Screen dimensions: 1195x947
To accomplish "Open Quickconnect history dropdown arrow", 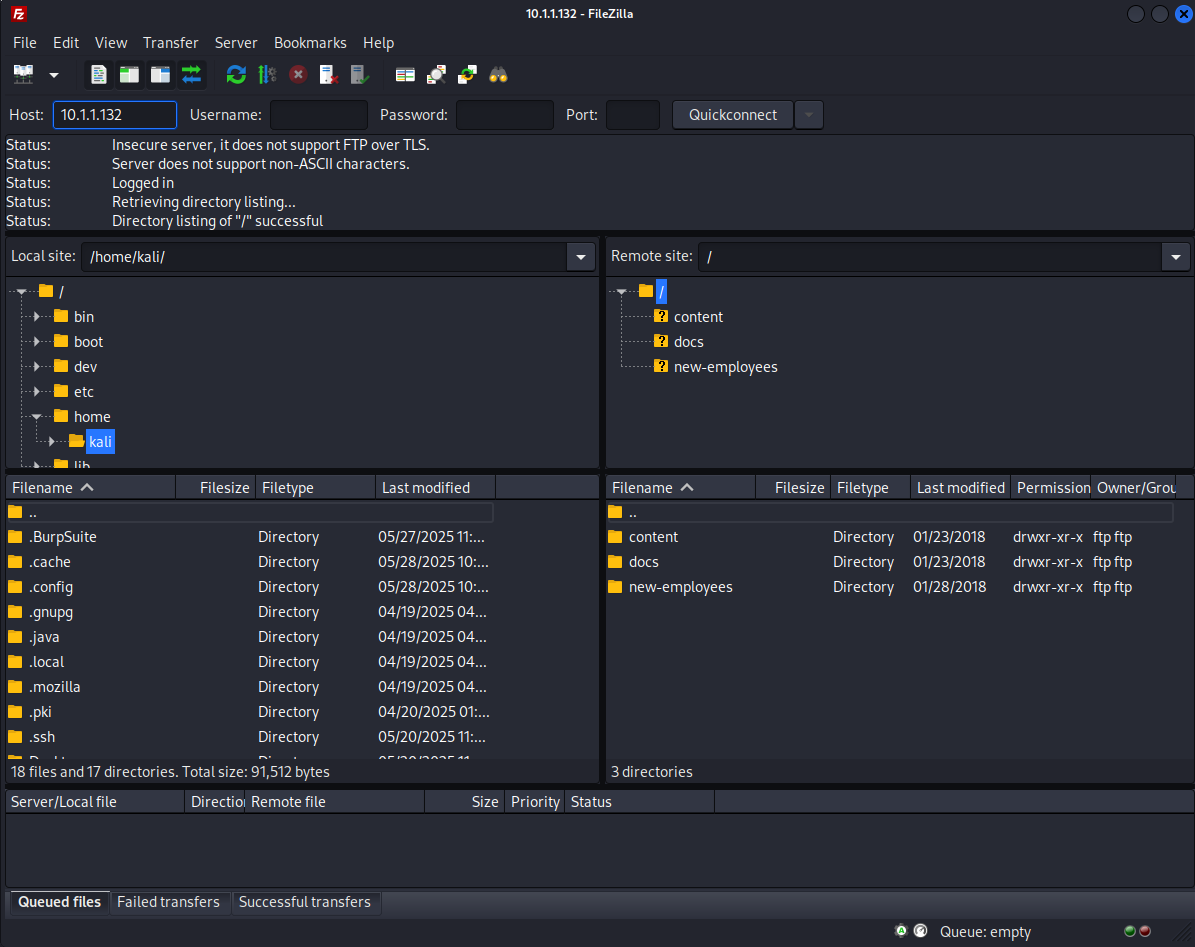I will pyautogui.click(x=809, y=115).
